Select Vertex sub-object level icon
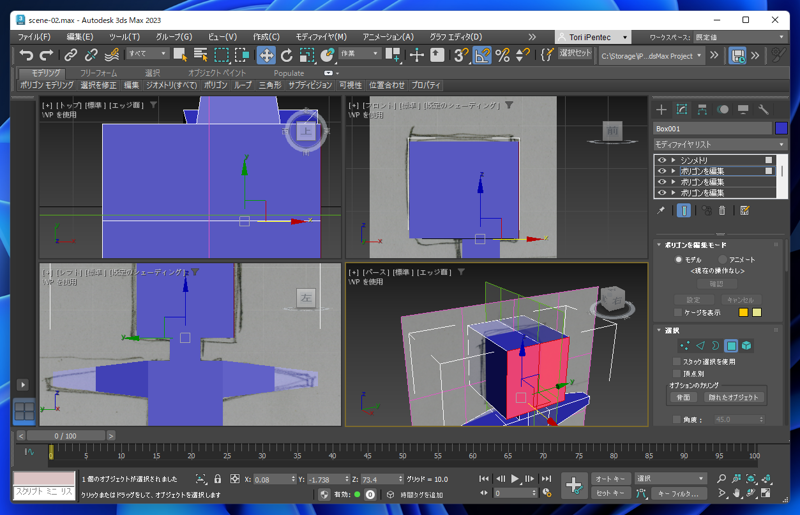The image size is (800, 515). coord(685,346)
